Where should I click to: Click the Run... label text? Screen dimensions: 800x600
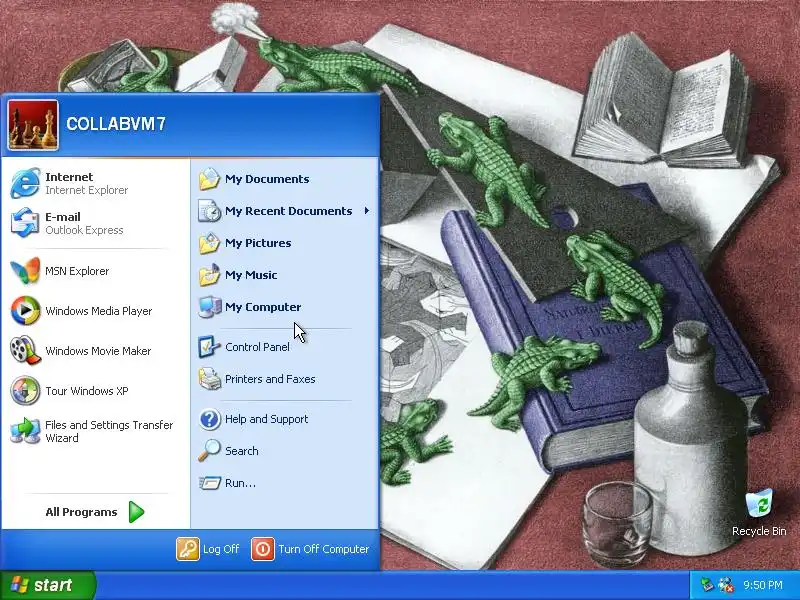point(240,483)
